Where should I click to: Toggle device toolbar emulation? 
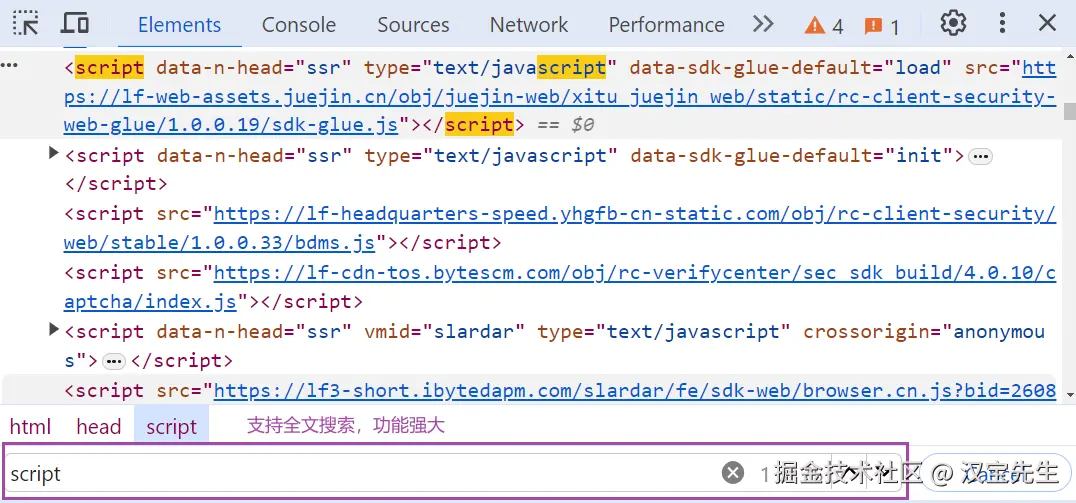(x=75, y=24)
